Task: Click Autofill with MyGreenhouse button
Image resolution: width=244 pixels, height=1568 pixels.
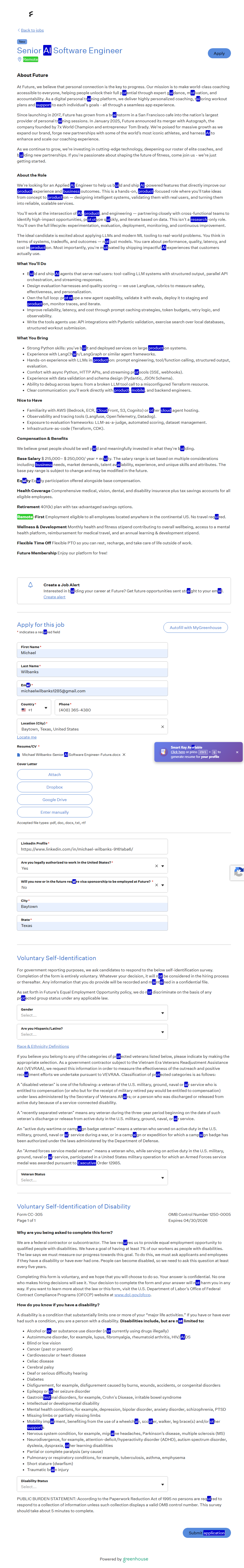Action: [x=195, y=627]
